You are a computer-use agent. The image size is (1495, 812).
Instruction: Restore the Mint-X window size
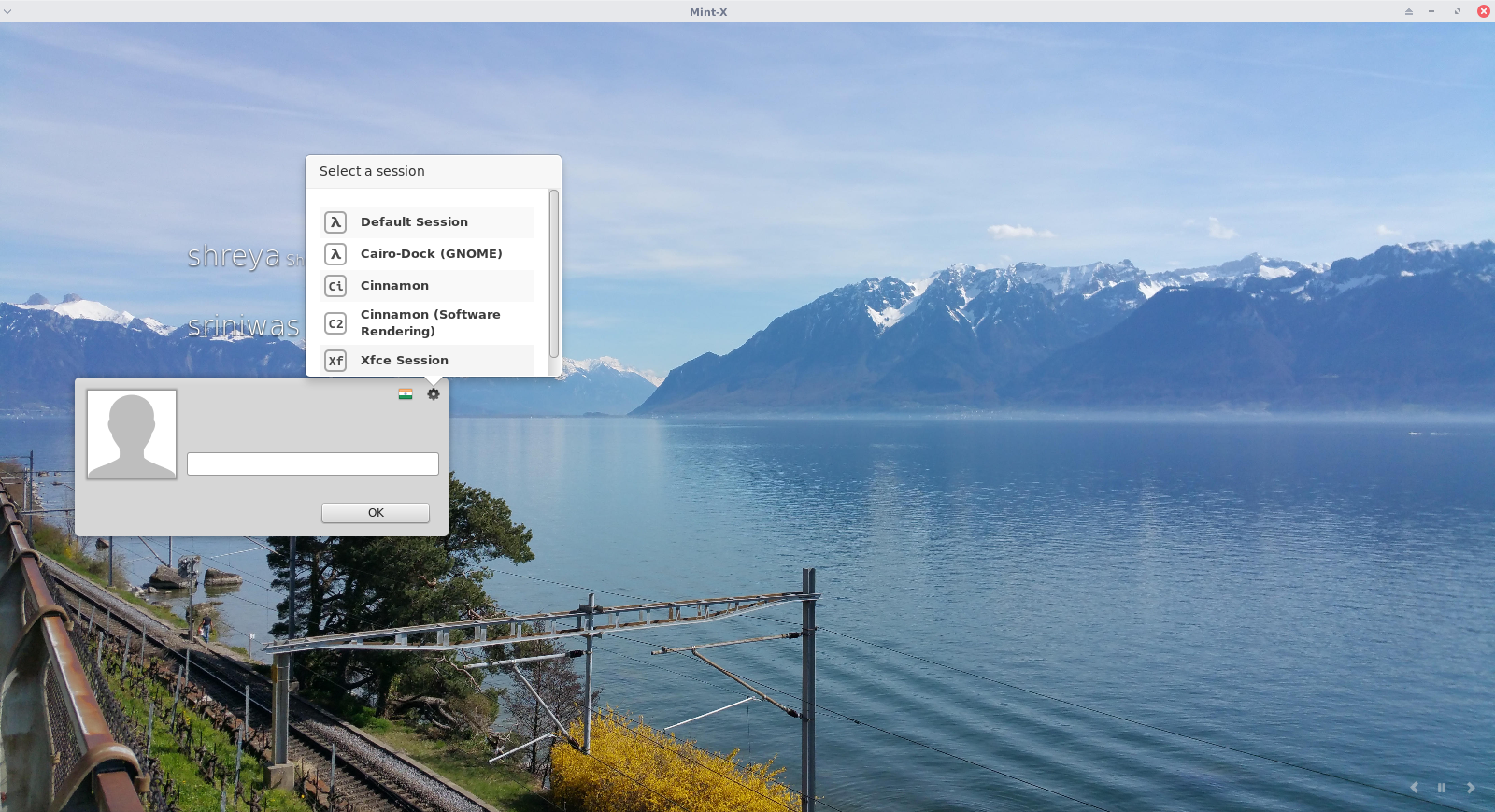pos(1458,11)
